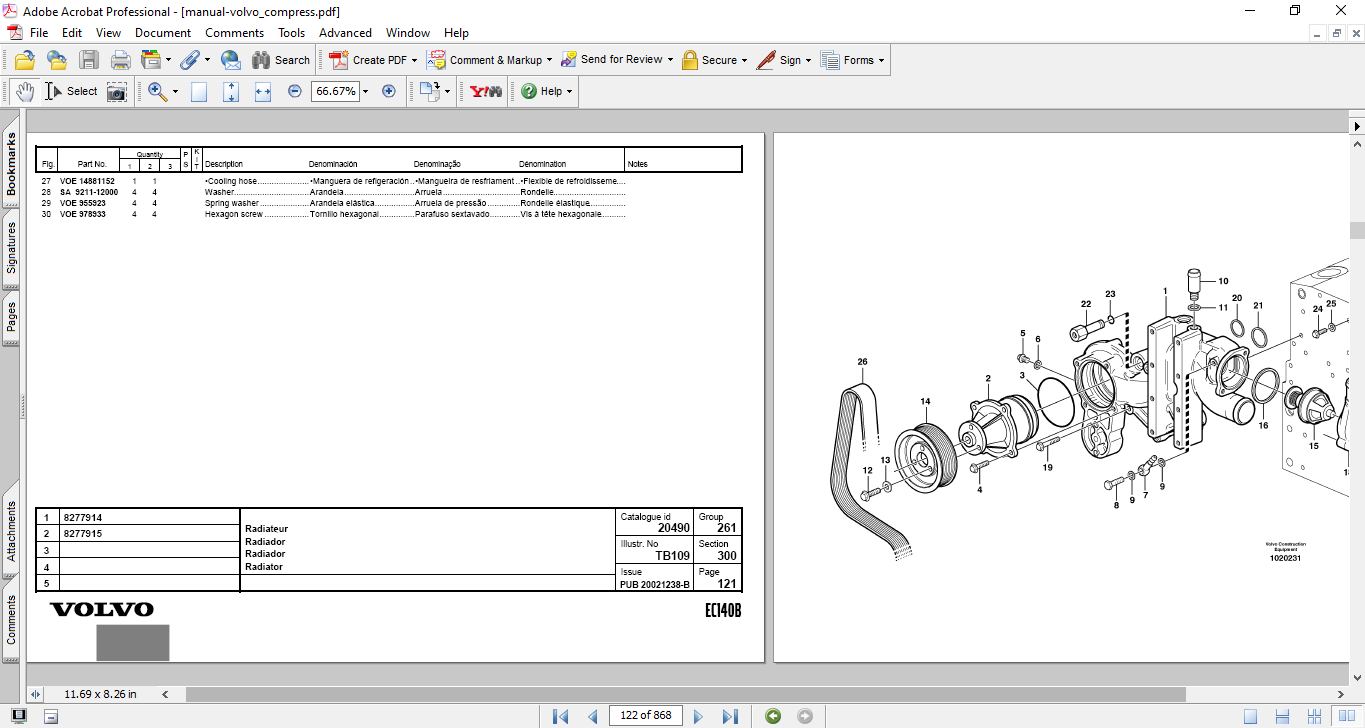This screenshot has width=1365, height=728.
Task: Expand the Create PDF dropdown
Action: pos(415,60)
